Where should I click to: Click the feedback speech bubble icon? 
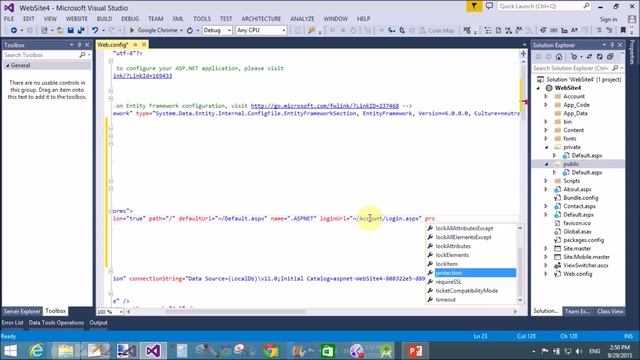tap(489, 6)
